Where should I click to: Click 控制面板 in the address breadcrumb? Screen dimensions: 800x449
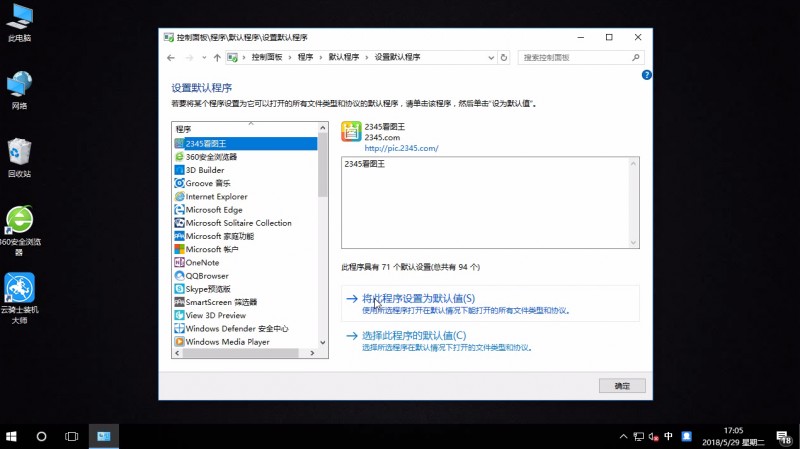pos(266,57)
